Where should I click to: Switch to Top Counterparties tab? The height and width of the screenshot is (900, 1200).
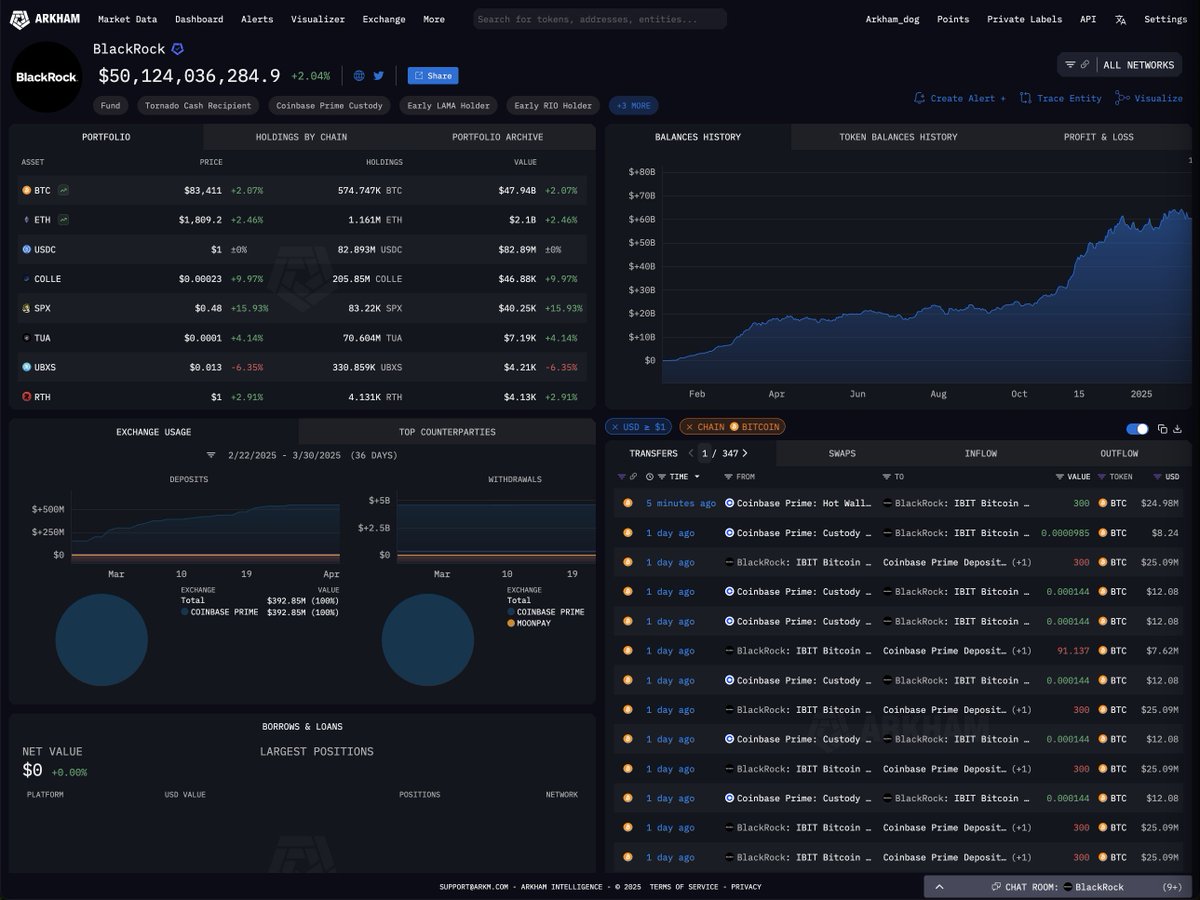coord(447,432)
